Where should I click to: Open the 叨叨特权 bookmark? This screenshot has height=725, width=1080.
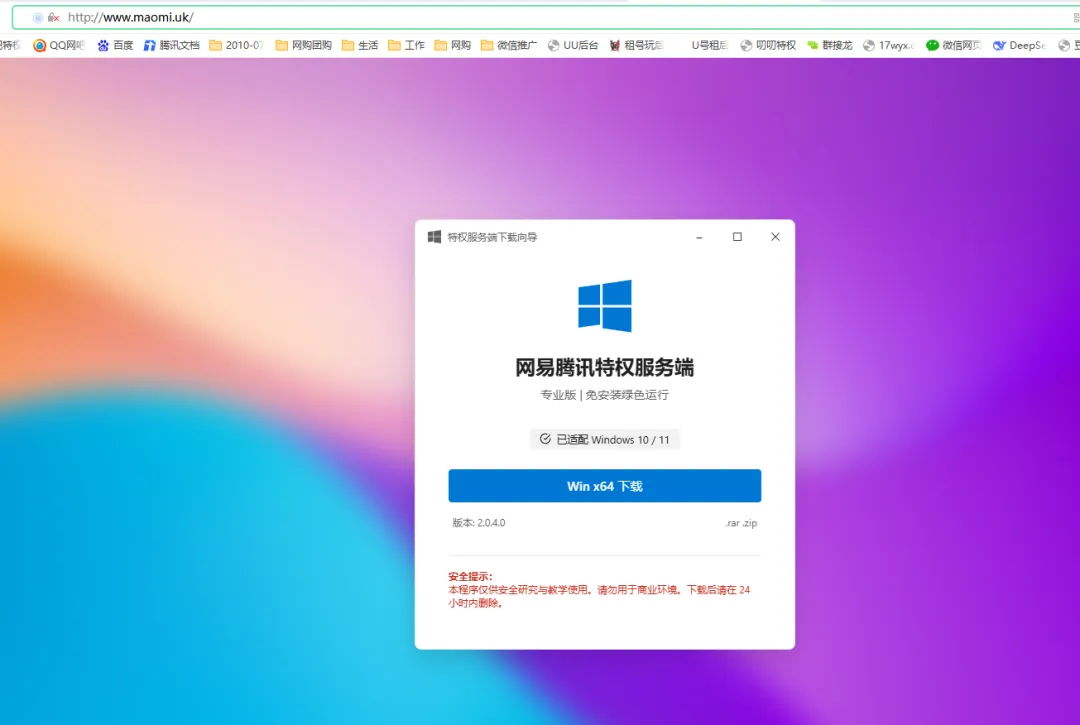tap(768, 45)
